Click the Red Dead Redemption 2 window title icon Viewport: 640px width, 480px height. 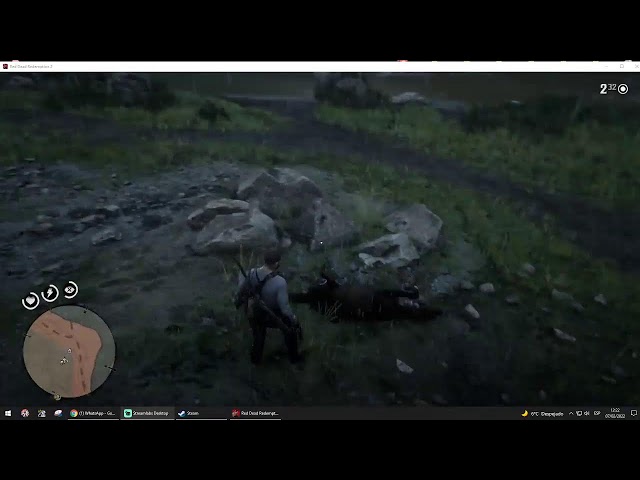(5, 66)
